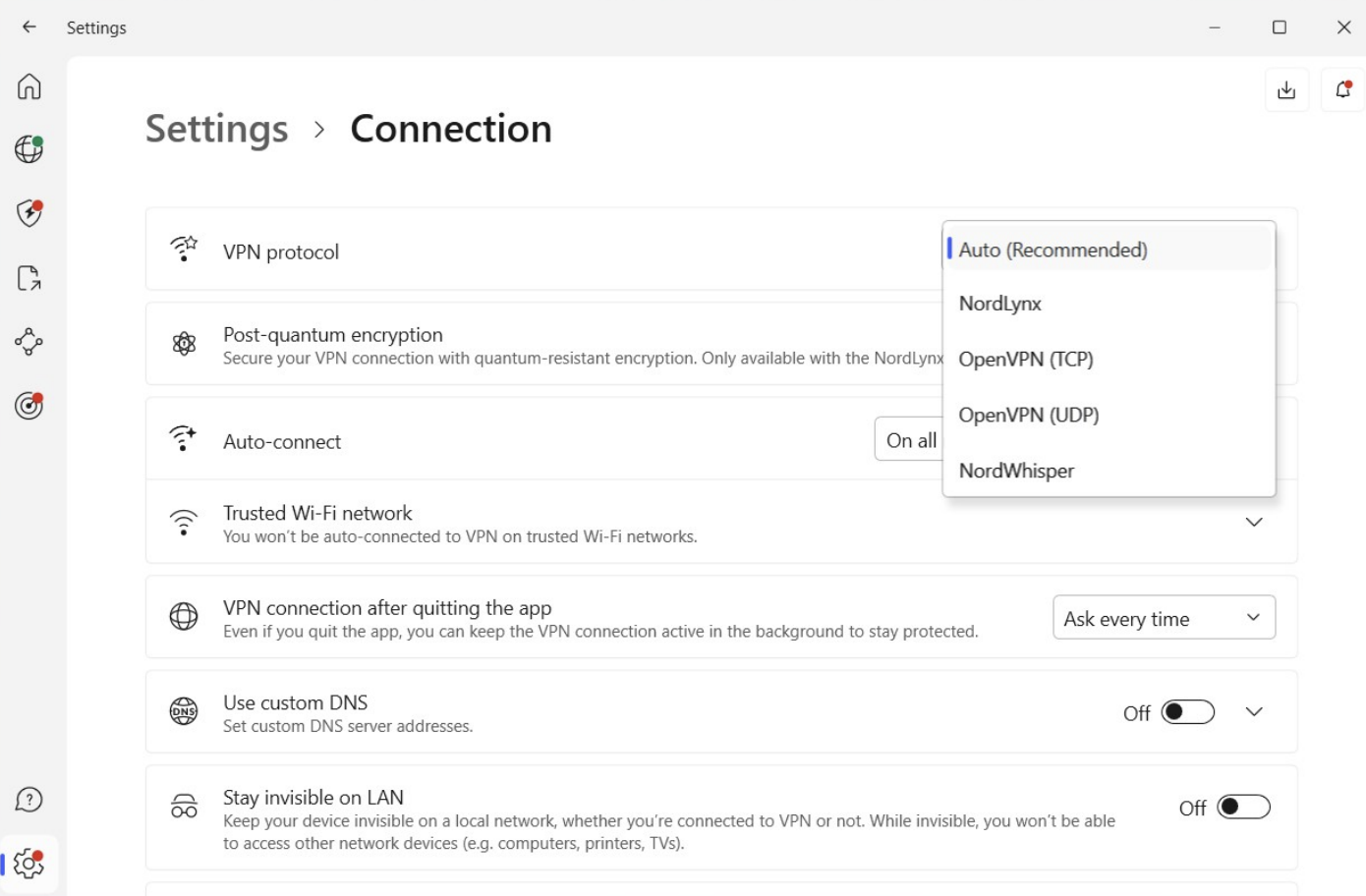
Task: Open Threat Protection shield icon
Action: click(29, 213)
